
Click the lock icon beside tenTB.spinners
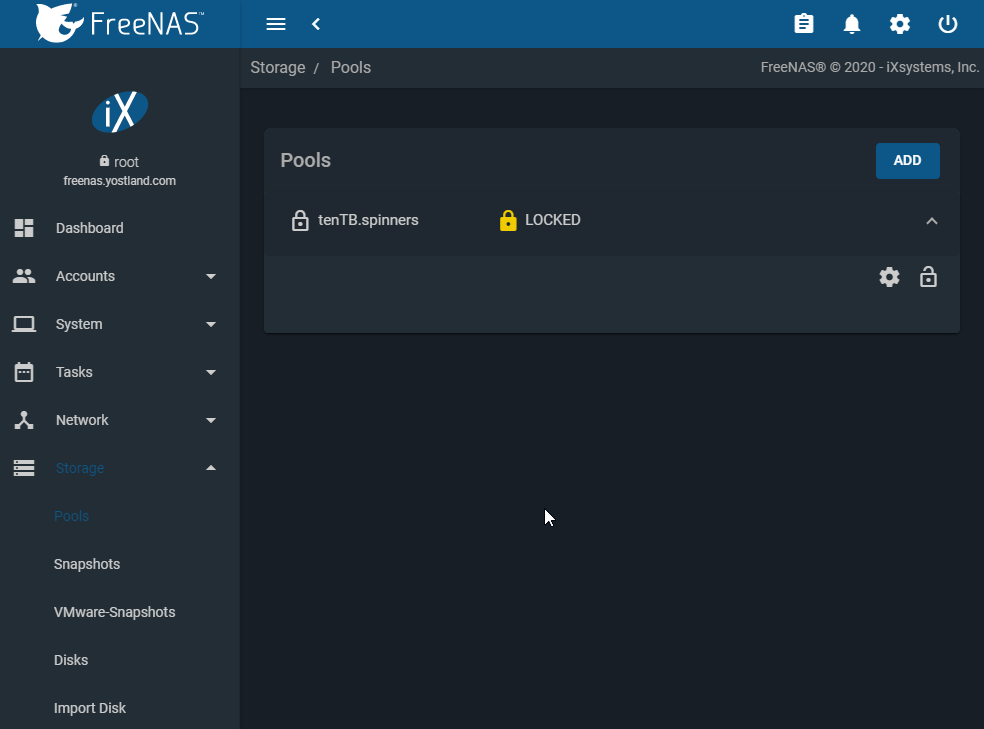pos(300,220)
